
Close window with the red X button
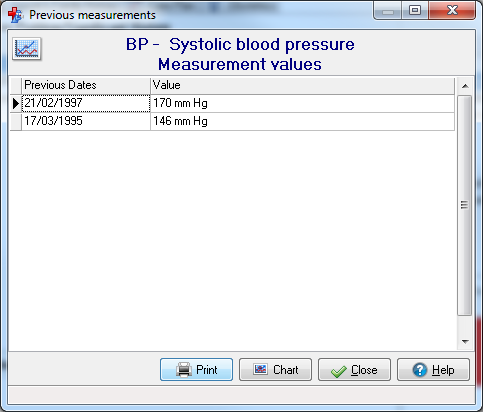(452, 10)
